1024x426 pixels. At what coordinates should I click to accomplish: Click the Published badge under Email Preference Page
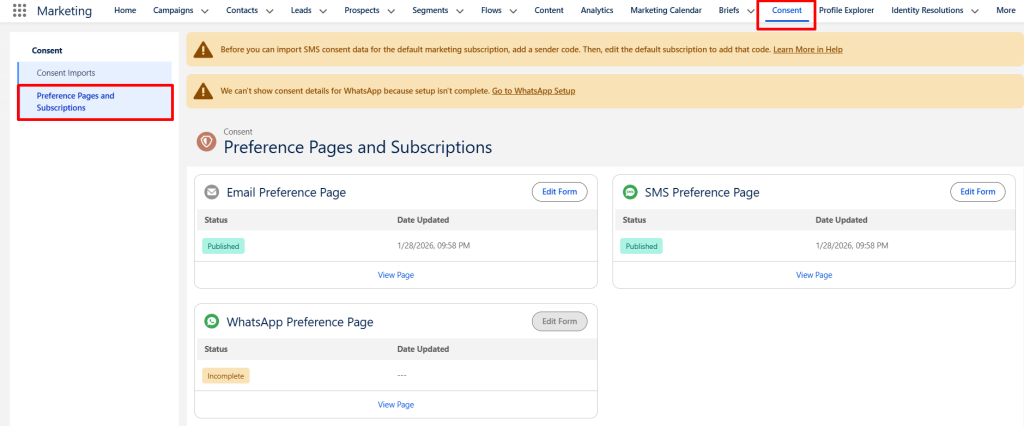(223, 246)
